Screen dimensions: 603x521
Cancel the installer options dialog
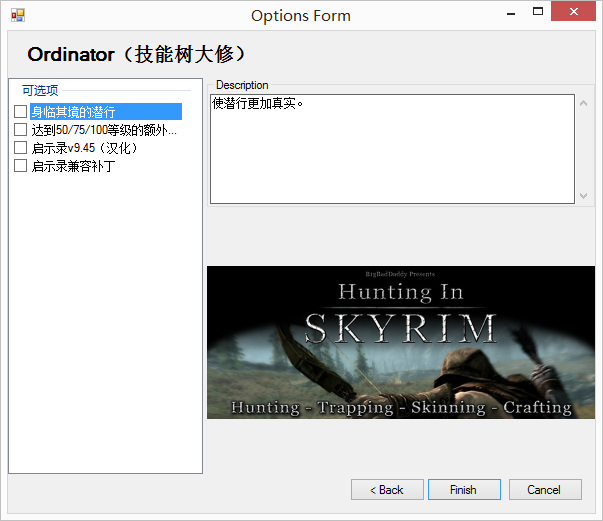pyautogui.click(x=545, y=490)
